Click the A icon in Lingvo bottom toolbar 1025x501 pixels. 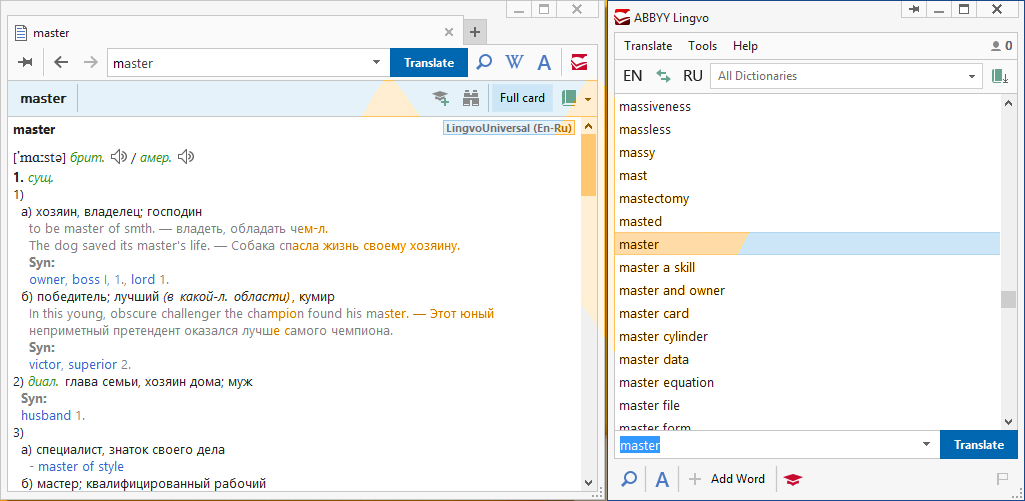(662, 479)
